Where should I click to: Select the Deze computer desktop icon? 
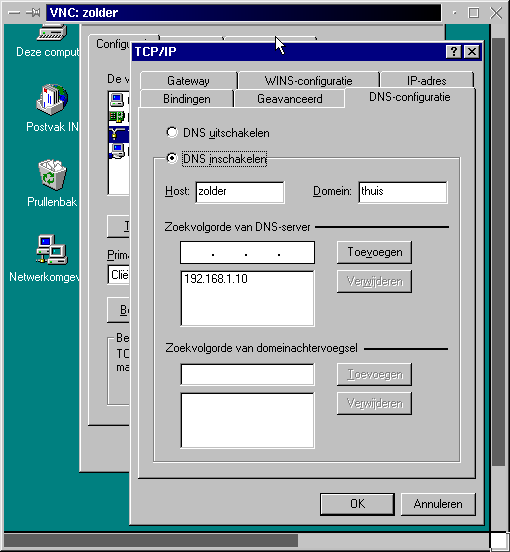point(52,32)
